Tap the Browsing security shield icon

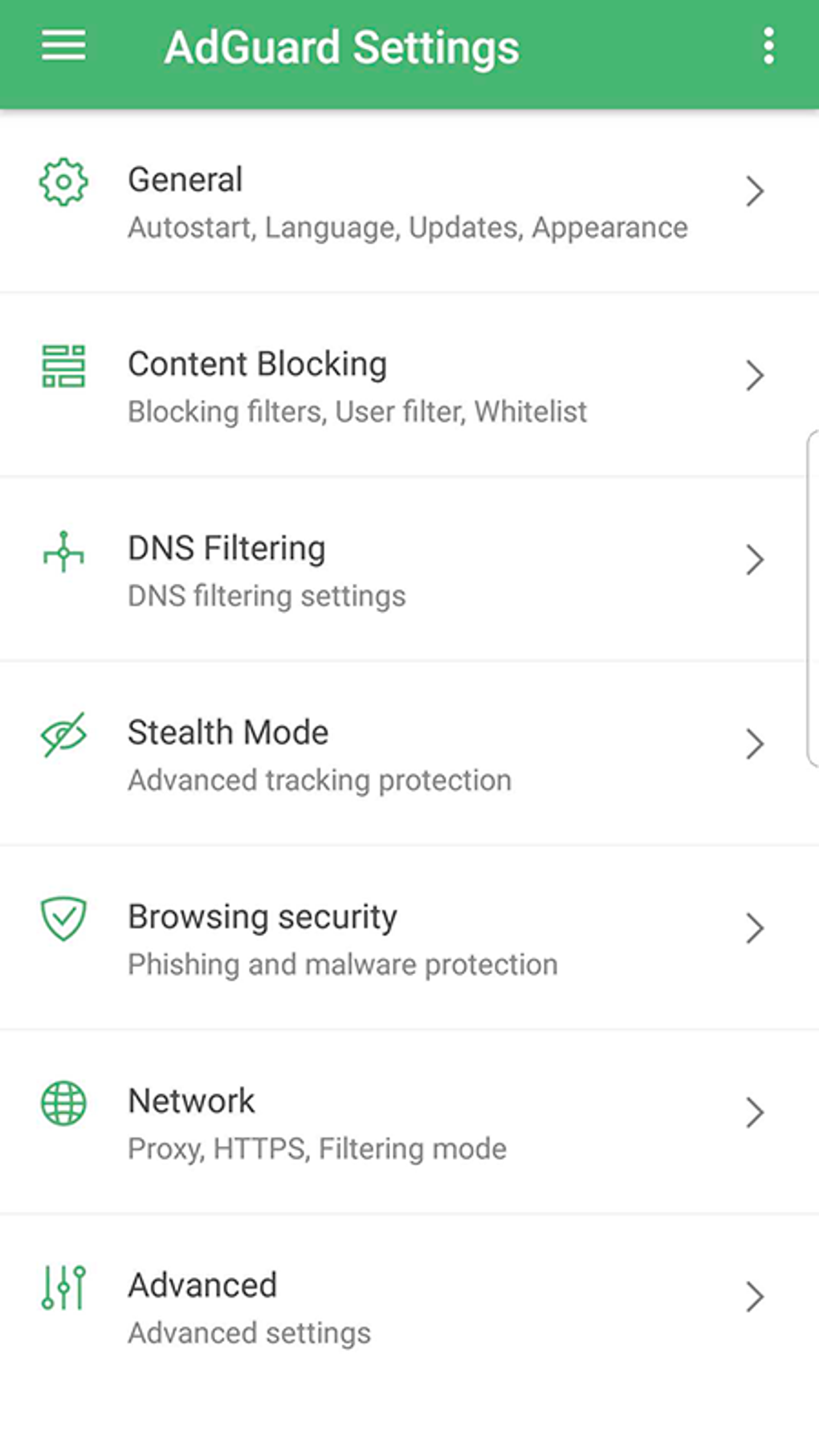click(x=63, y=918)
